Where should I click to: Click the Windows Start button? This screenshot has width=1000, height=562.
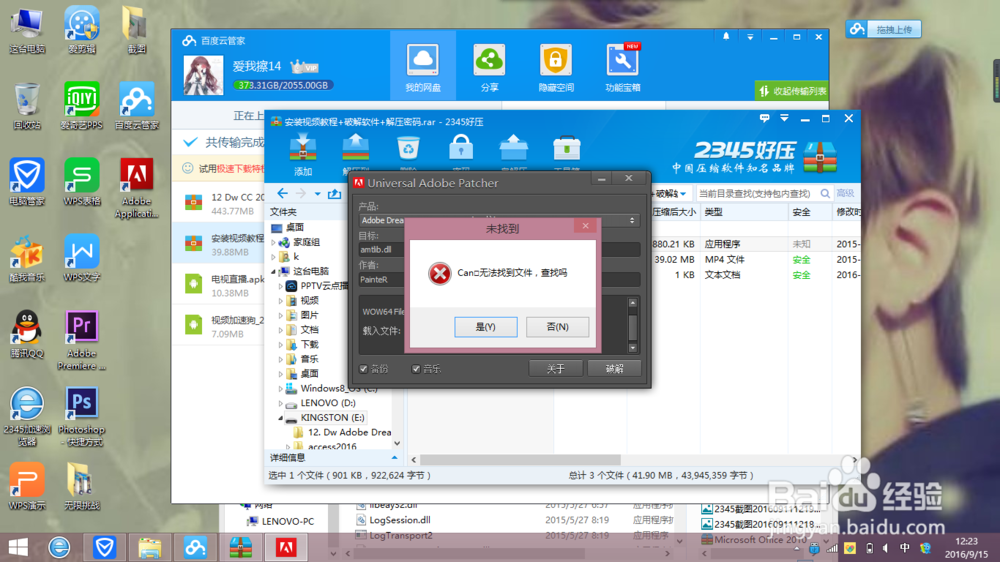(18, 547)
